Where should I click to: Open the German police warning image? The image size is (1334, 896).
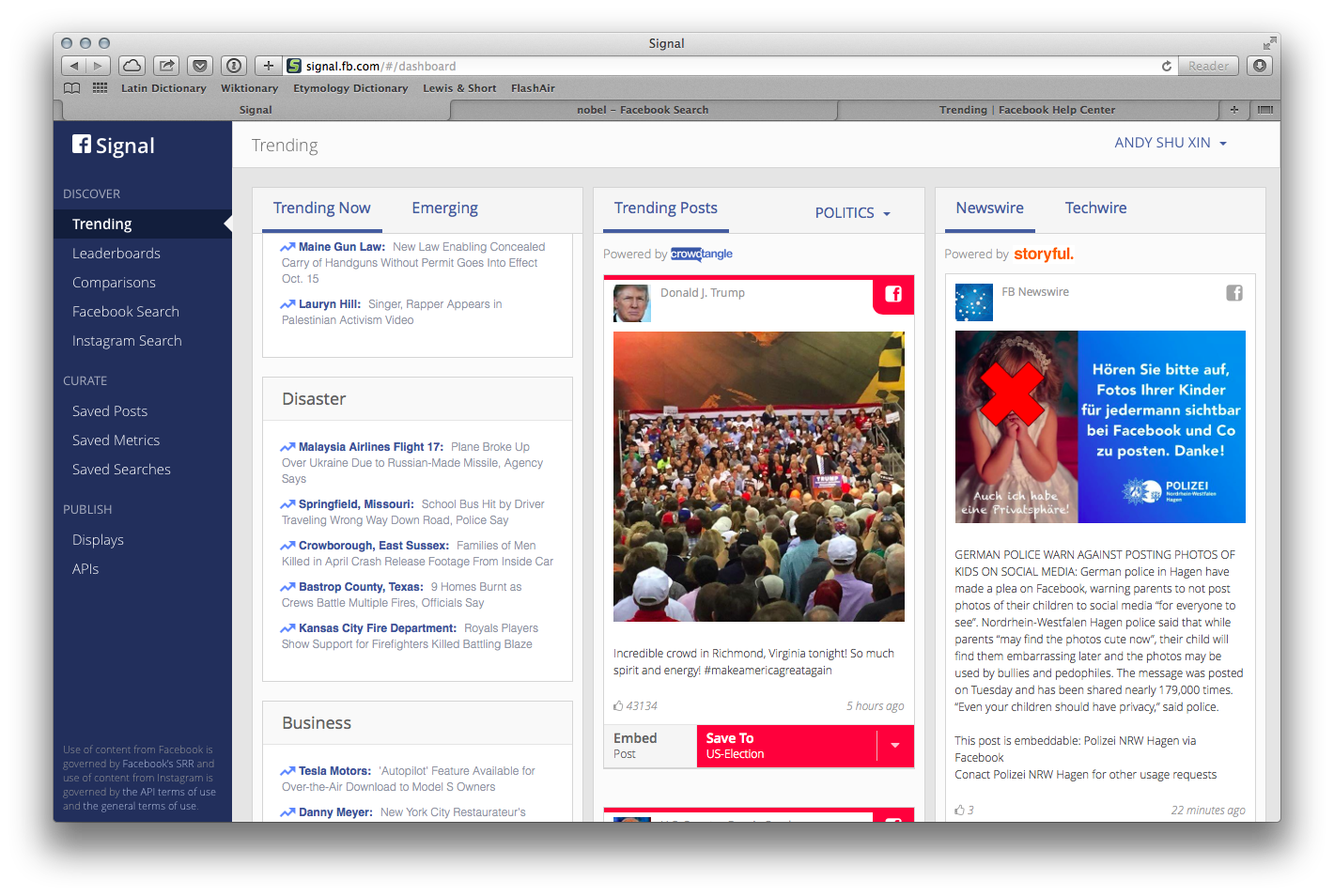(x=1100, y=426)
